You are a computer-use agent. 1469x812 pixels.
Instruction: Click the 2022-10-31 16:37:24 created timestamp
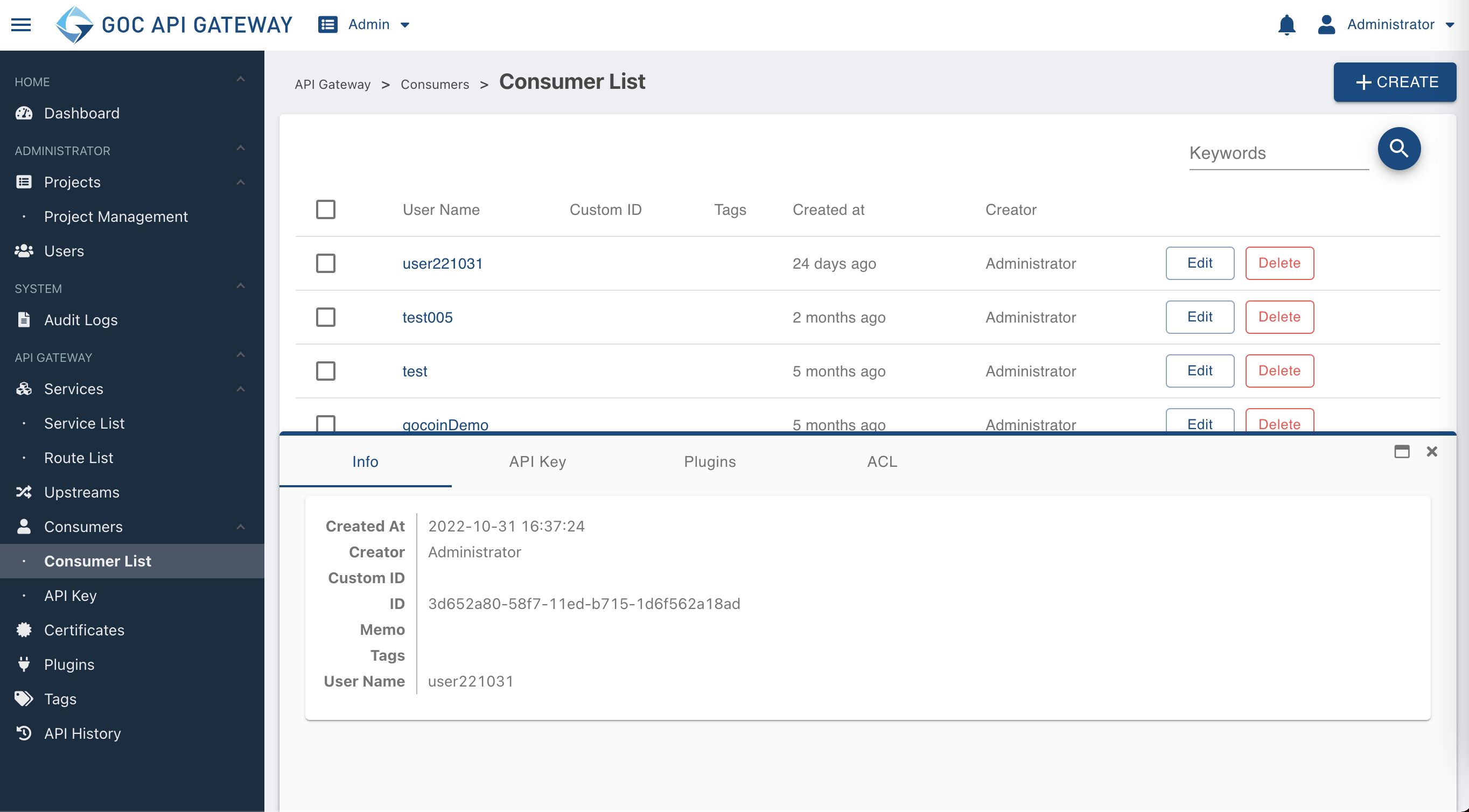pos(506,526)
